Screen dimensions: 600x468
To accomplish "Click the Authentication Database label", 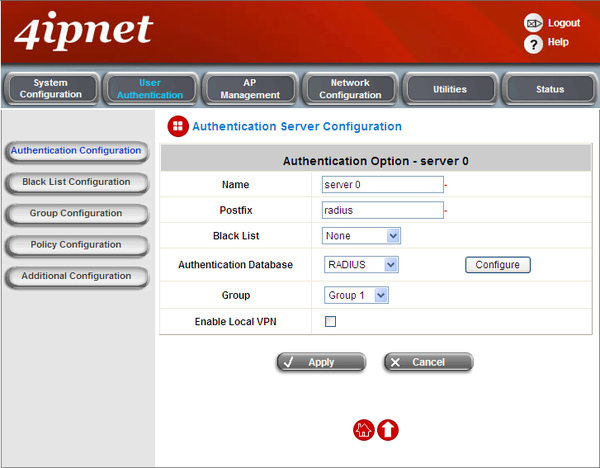I will (x=235, y=265).
